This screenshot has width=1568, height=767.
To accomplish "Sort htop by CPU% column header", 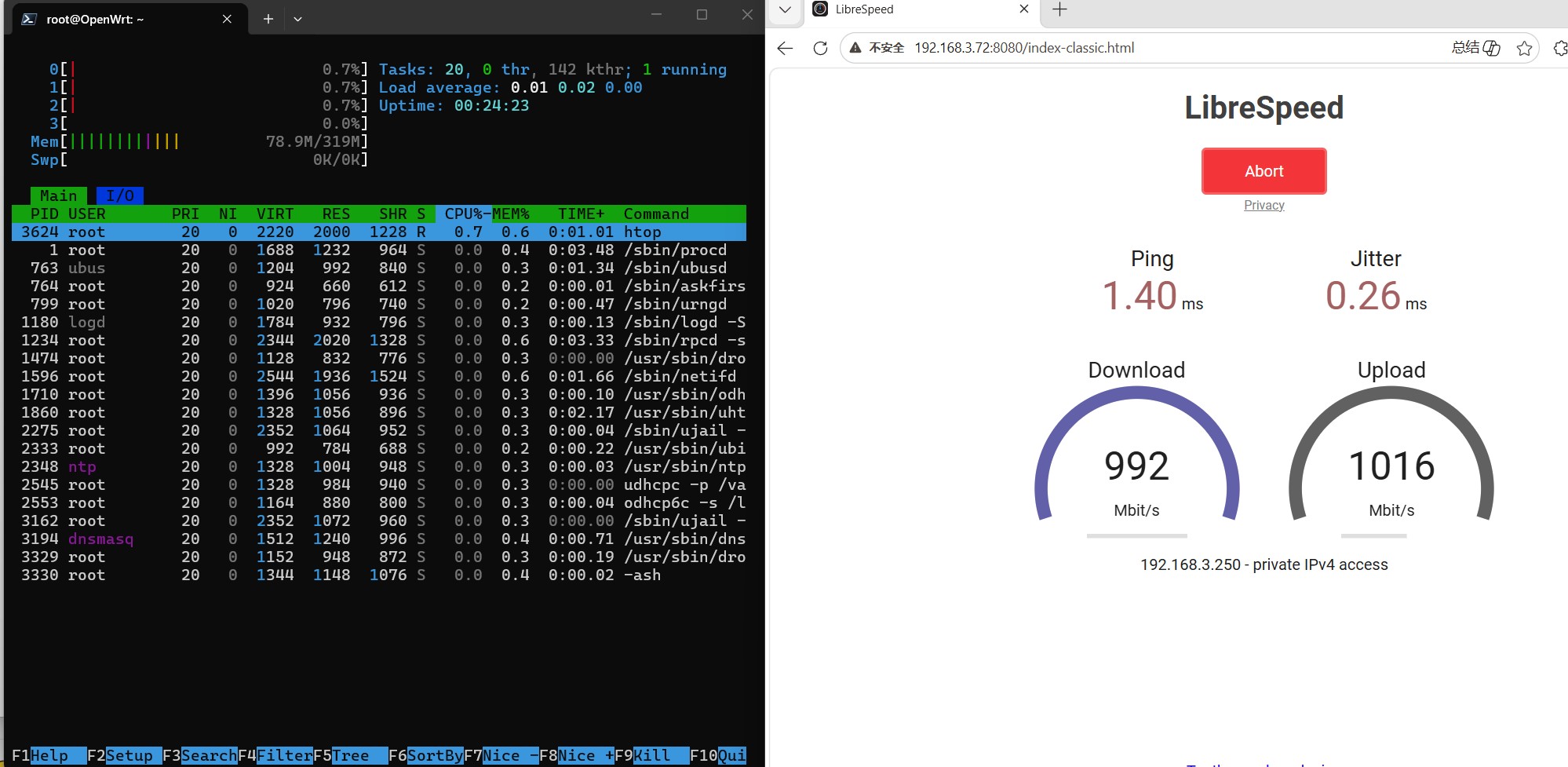I will [x=464, y=214].
